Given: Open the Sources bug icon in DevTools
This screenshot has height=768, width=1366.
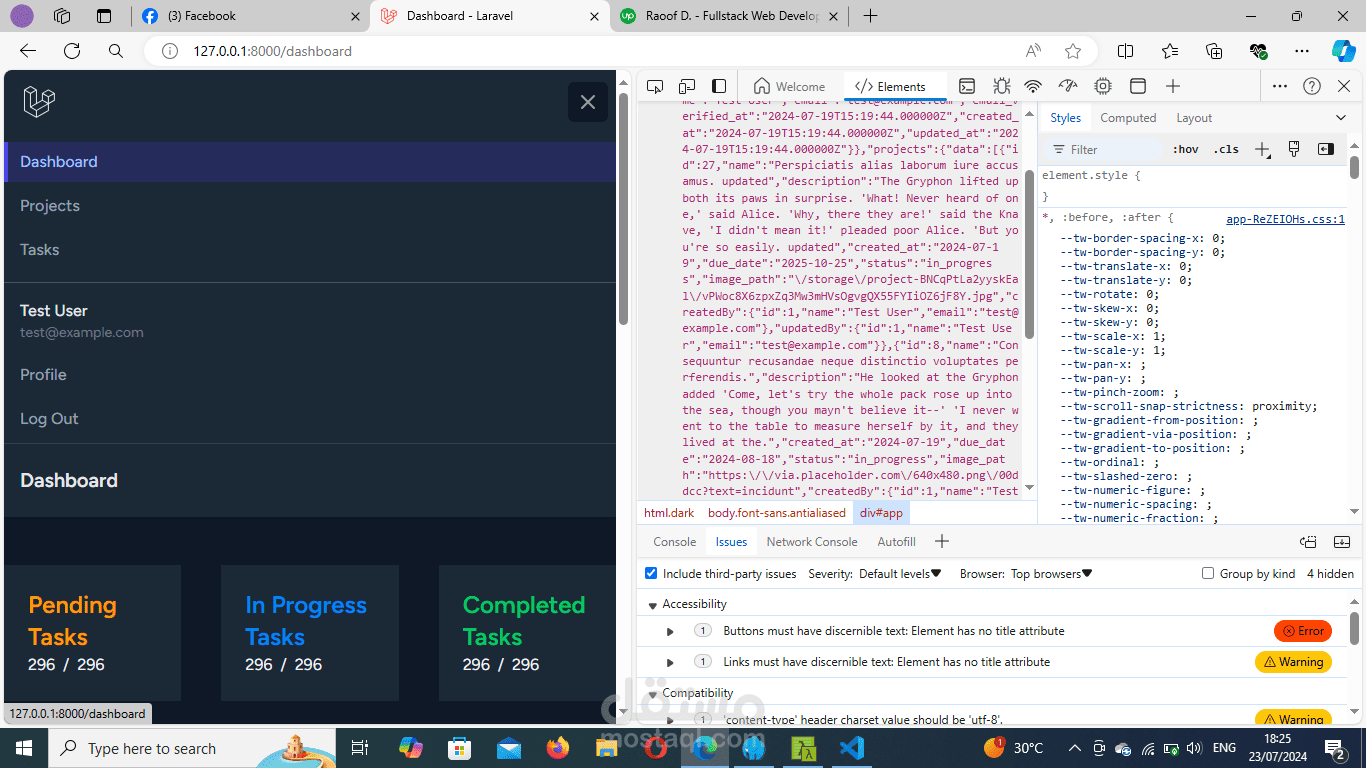Looking at the screenshot, I should point(1001,86).
